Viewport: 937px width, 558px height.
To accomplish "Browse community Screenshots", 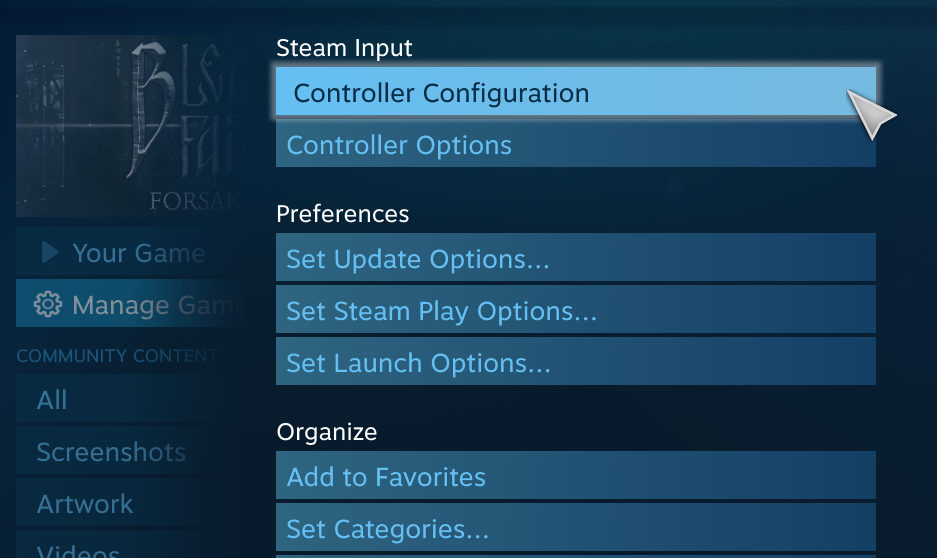I will point(111,452).
